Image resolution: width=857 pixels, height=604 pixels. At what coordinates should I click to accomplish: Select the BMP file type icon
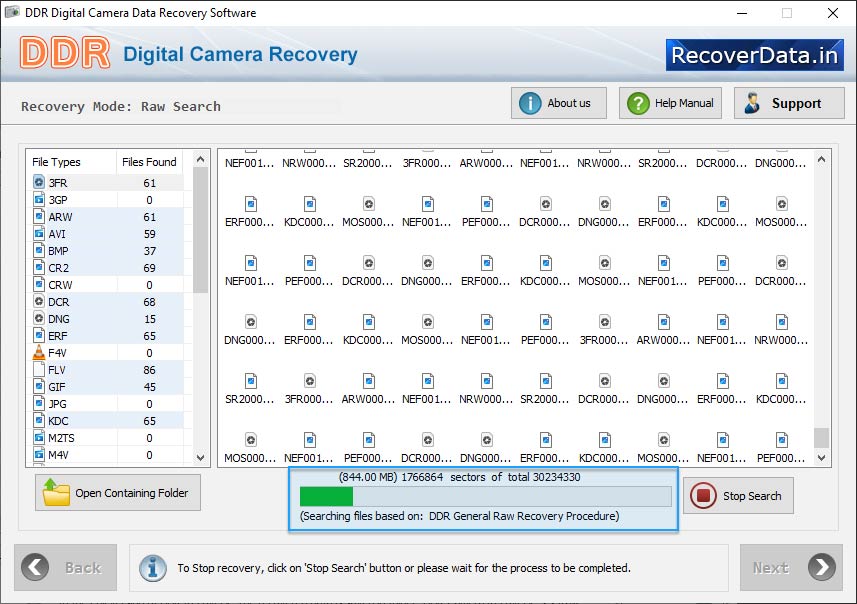coord(39,250)
